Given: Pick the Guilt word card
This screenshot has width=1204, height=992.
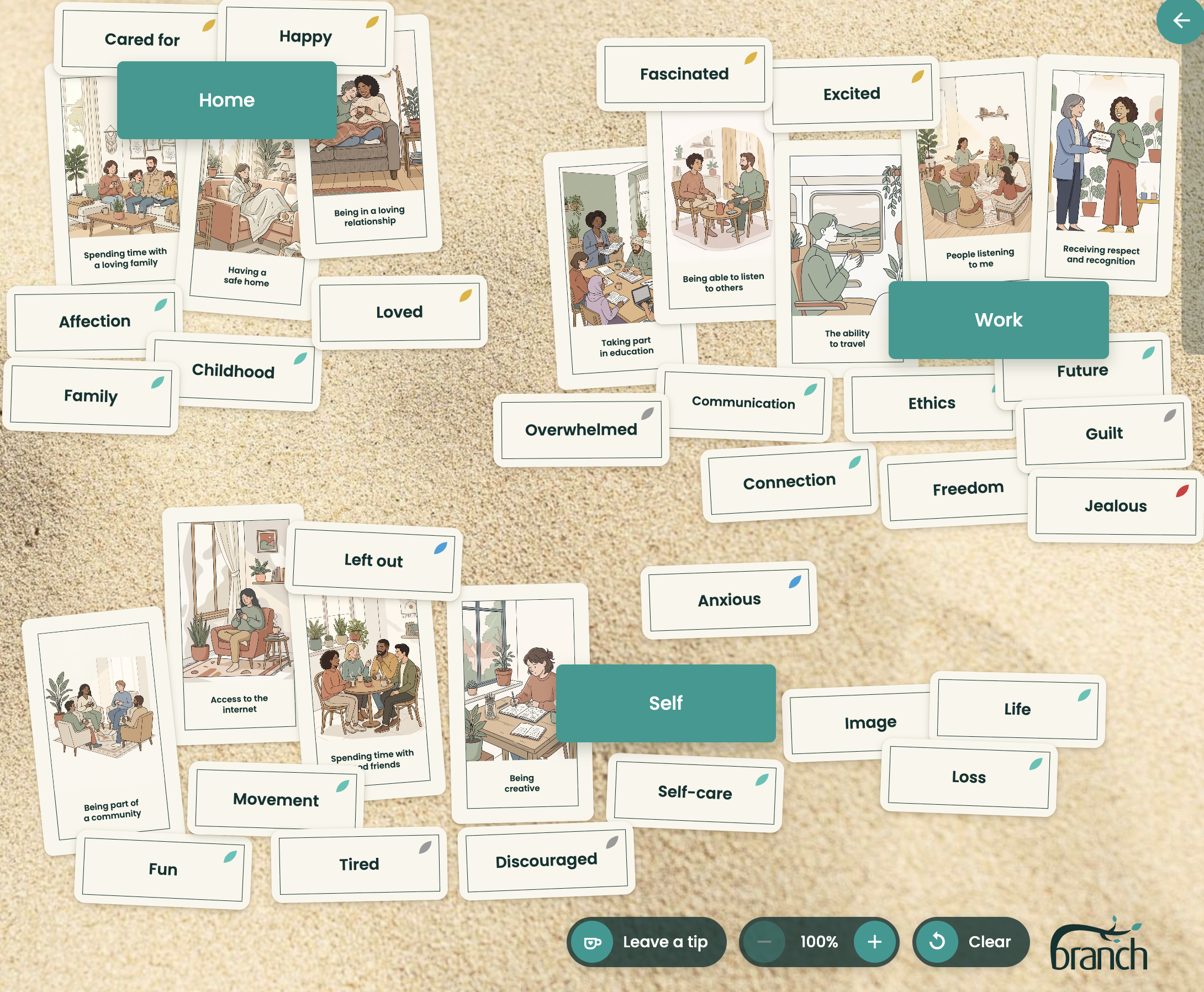Looking at the screenshot, I should (x=1104, y=434).
